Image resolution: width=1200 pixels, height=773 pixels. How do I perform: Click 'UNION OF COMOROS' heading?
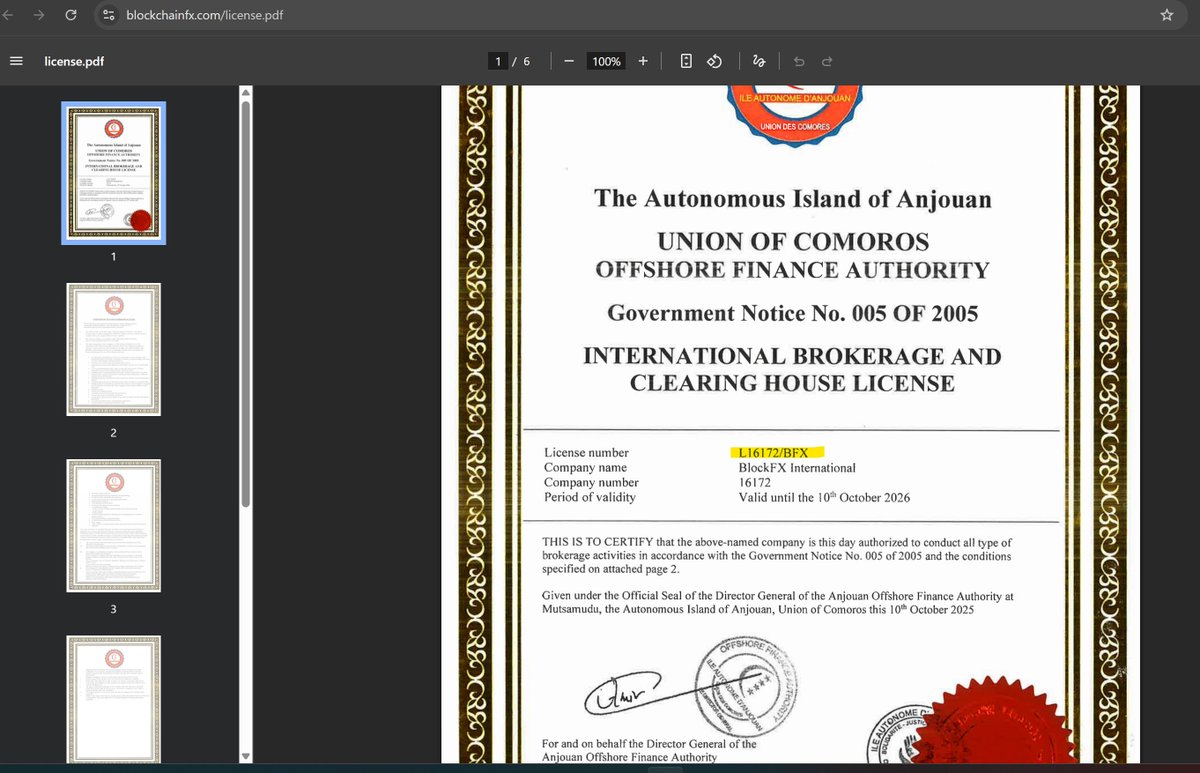pyautogui.click(x=793, y=242)
